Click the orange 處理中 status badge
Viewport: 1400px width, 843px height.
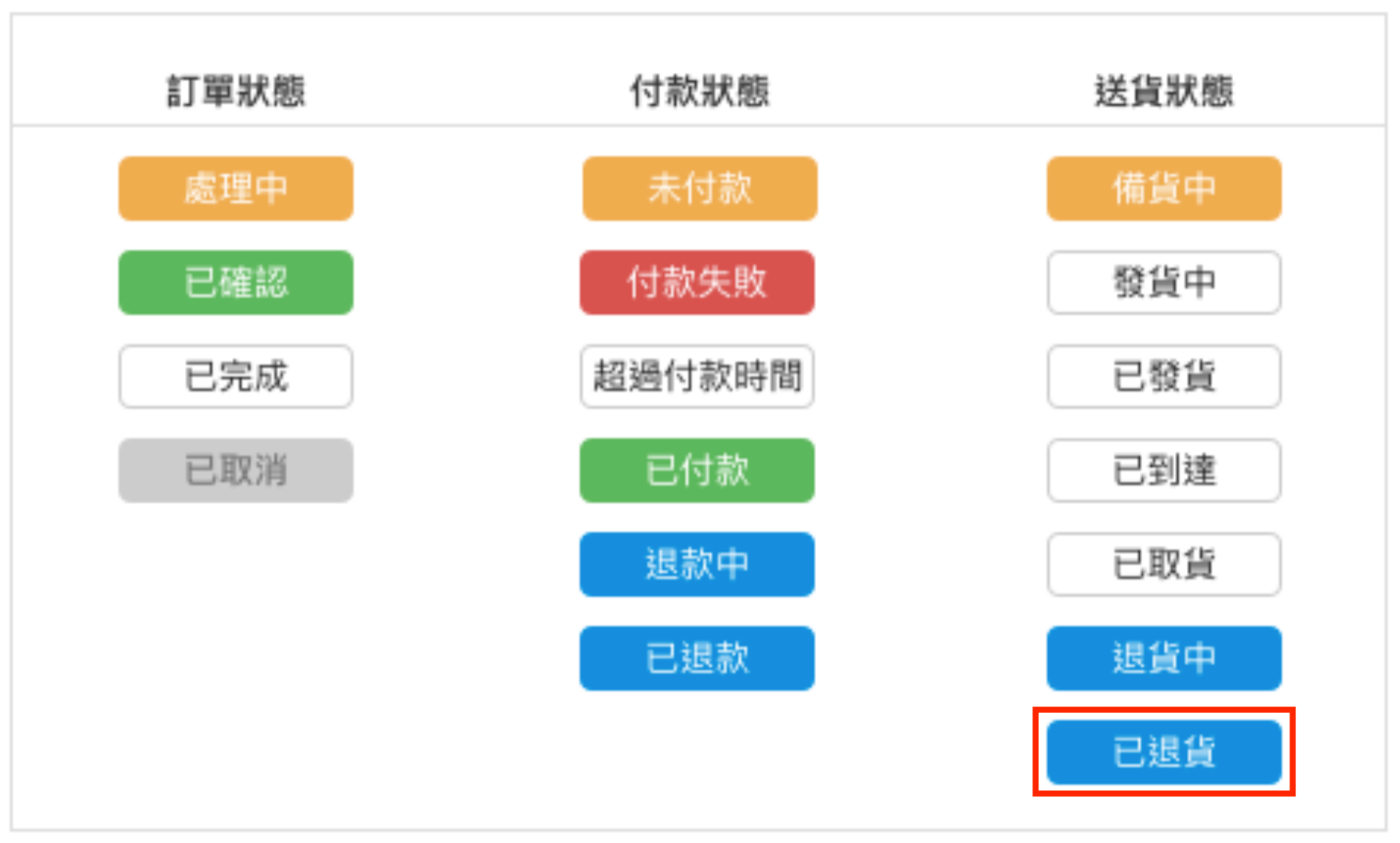[236, 188]
